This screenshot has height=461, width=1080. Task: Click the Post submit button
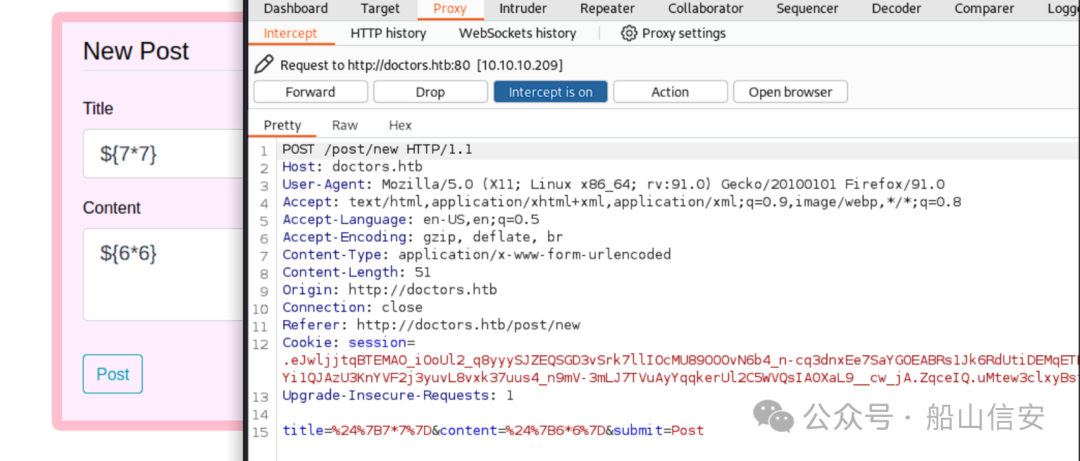tap(113, 374)
